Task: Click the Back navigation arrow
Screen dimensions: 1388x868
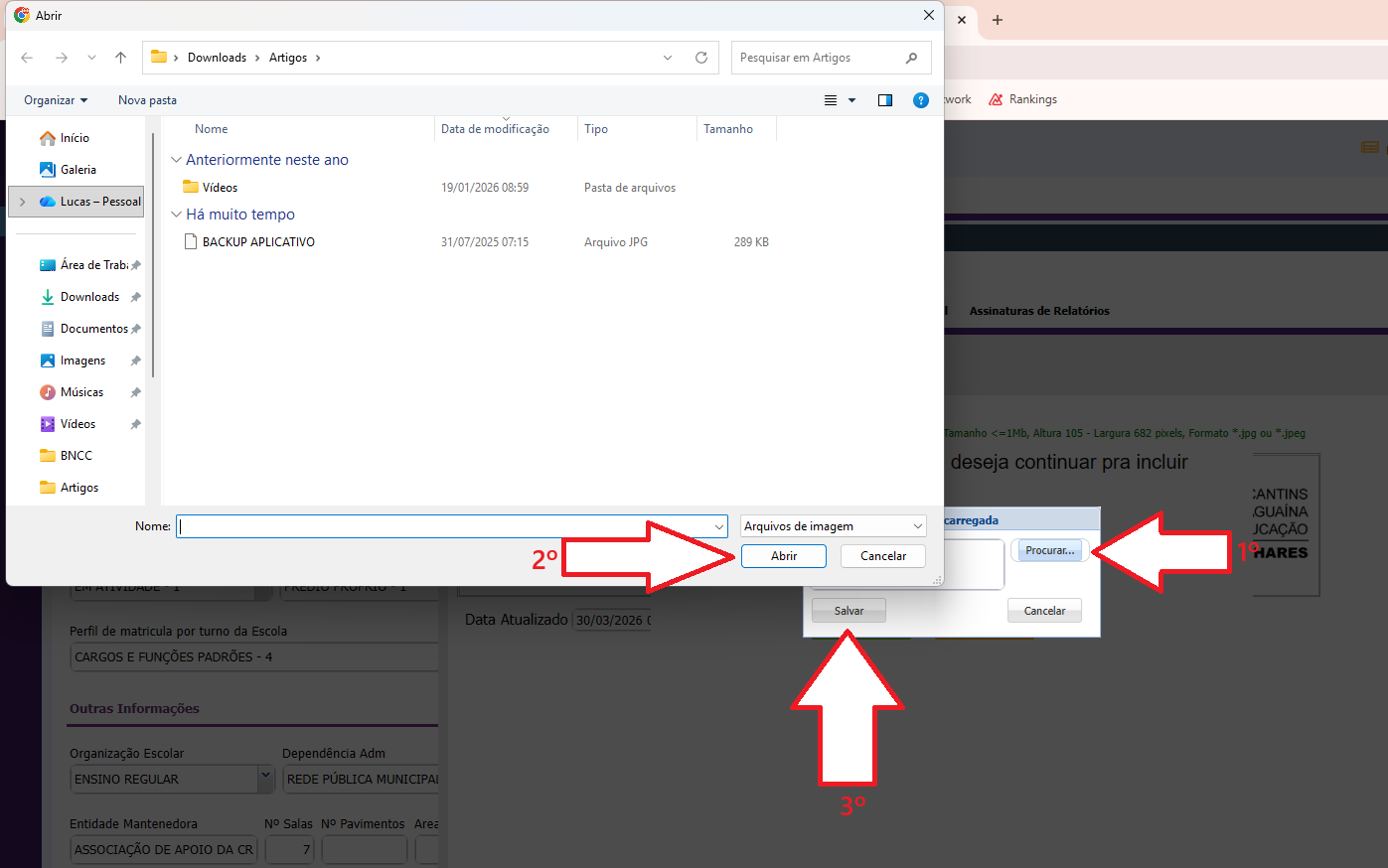Action: pyautogui.click(x=27, y=58)
